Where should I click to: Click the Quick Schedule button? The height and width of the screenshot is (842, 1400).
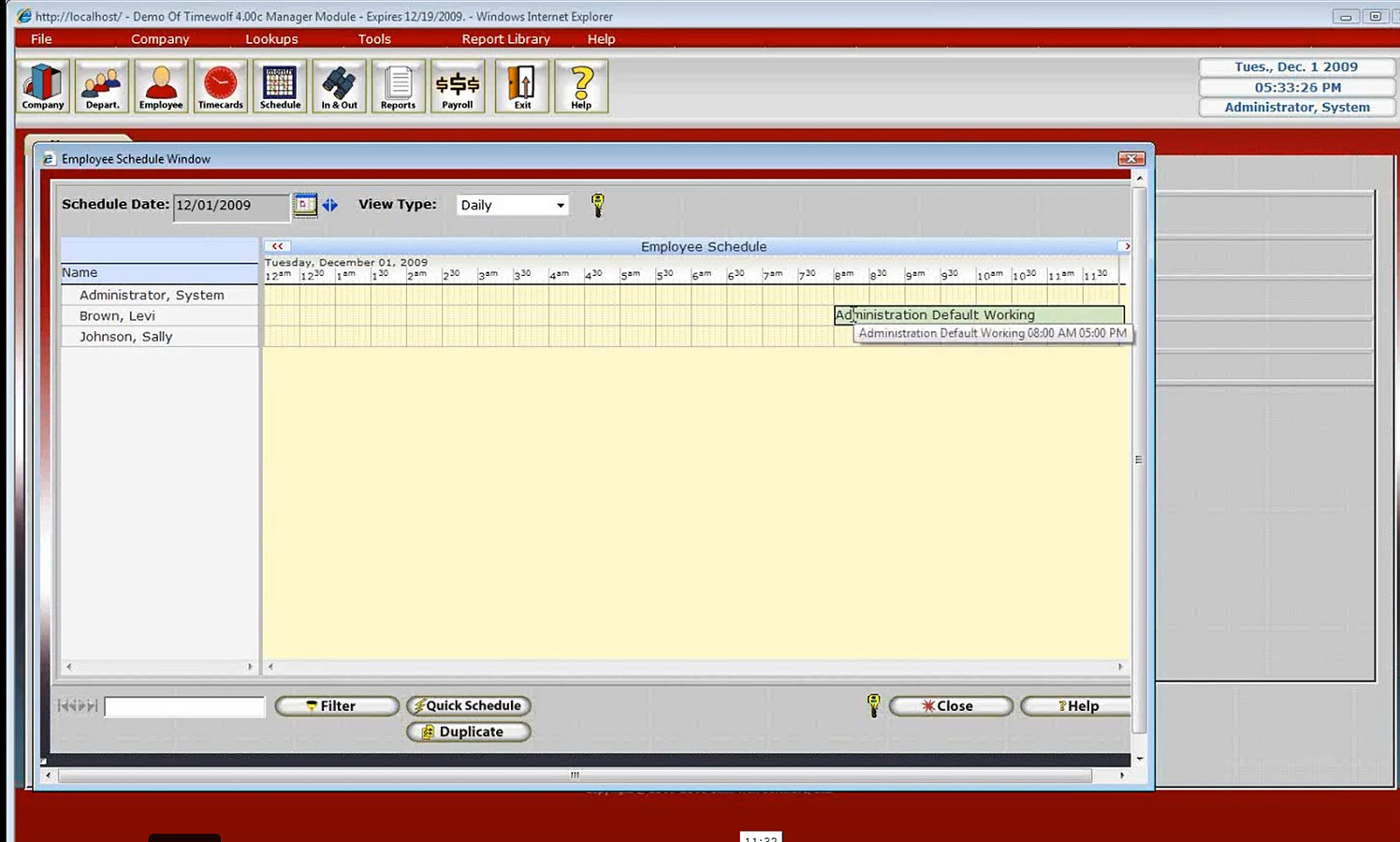point(469,705)
